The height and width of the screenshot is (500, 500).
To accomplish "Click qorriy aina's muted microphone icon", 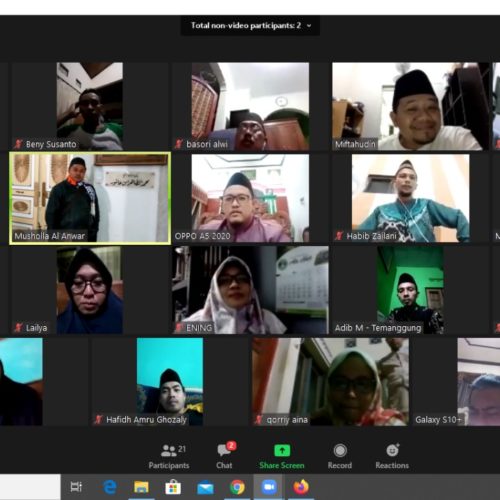I will (x=259, y=419).
